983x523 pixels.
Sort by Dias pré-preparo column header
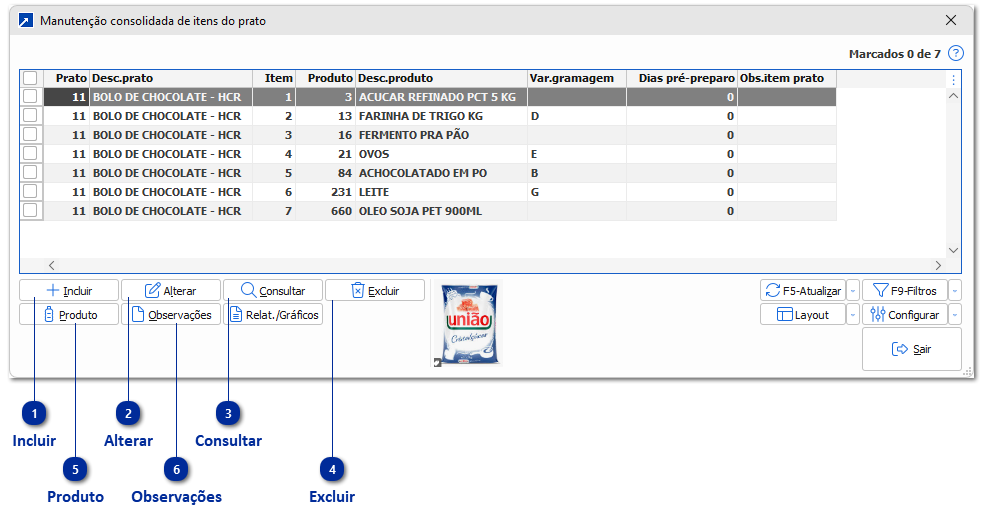coord(681,78)
